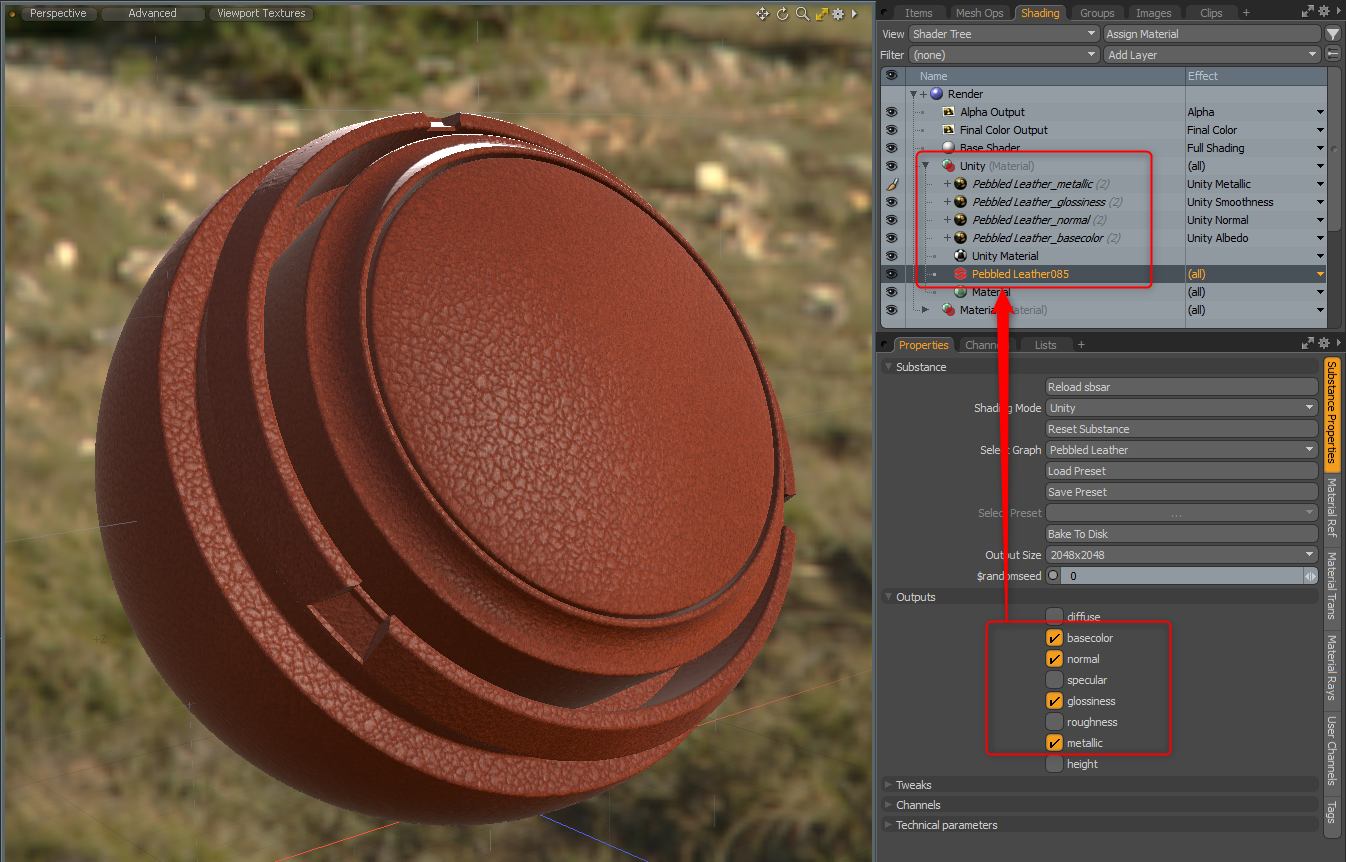Image resolution: width=1346 pixels, height=862 pixels.
Task: Hide the Base Shader layer
Action: (x=891, y=147)
